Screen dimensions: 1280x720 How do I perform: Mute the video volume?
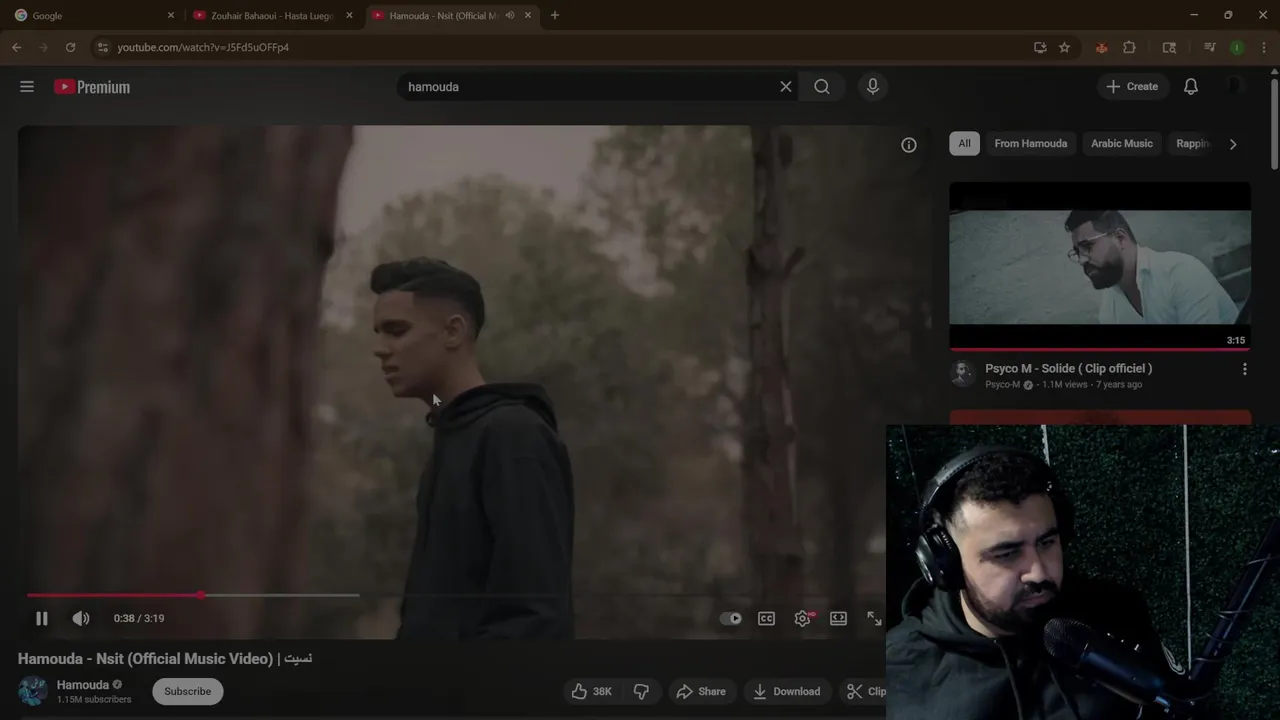(x=81, y=618)
